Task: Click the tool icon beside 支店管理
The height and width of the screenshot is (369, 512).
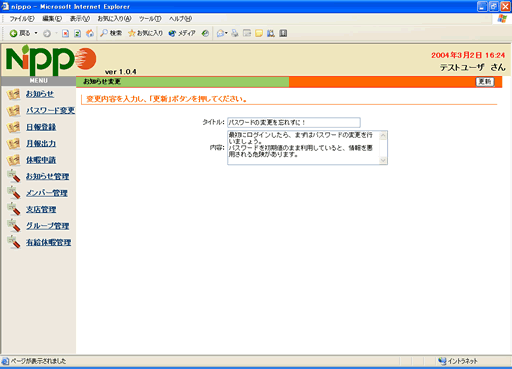Action: point(14,209)
